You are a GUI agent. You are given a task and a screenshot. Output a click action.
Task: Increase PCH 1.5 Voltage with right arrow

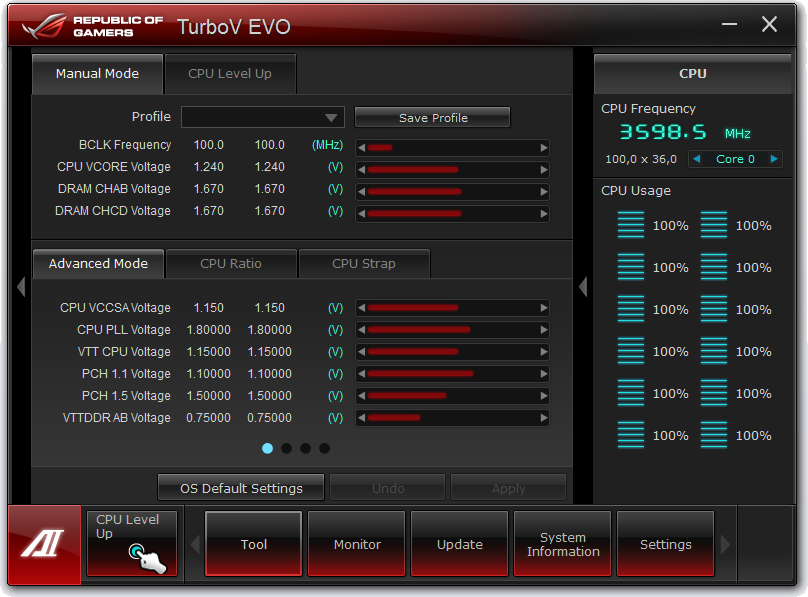tap(544, 396)
